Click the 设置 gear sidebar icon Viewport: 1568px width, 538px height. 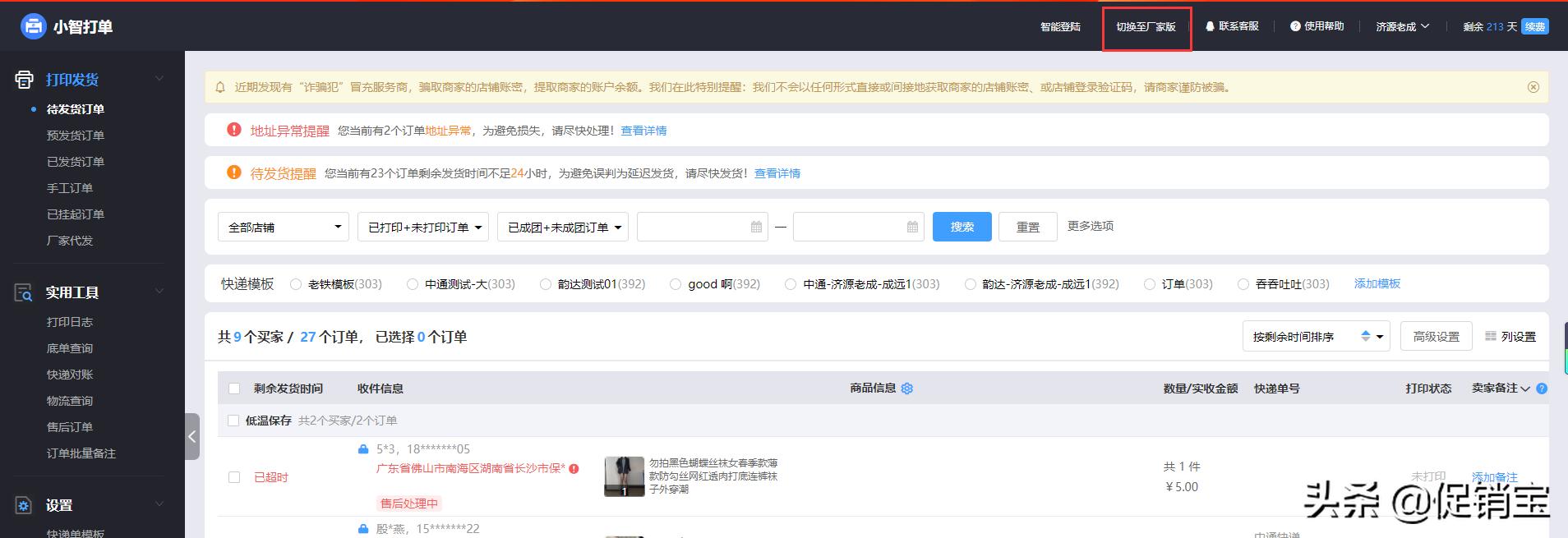24,505
